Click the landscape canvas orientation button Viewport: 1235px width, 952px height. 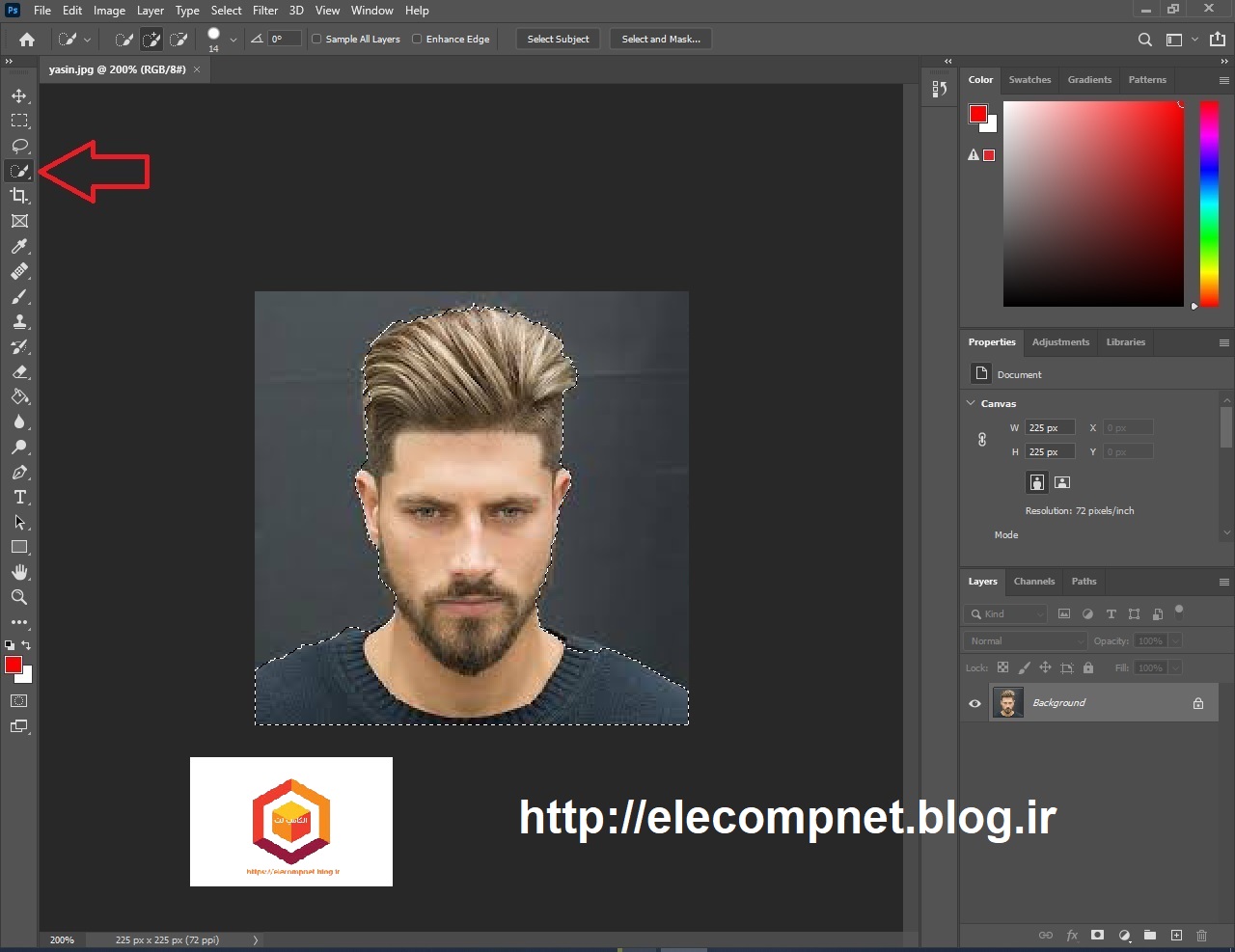tap(1062, 482)
